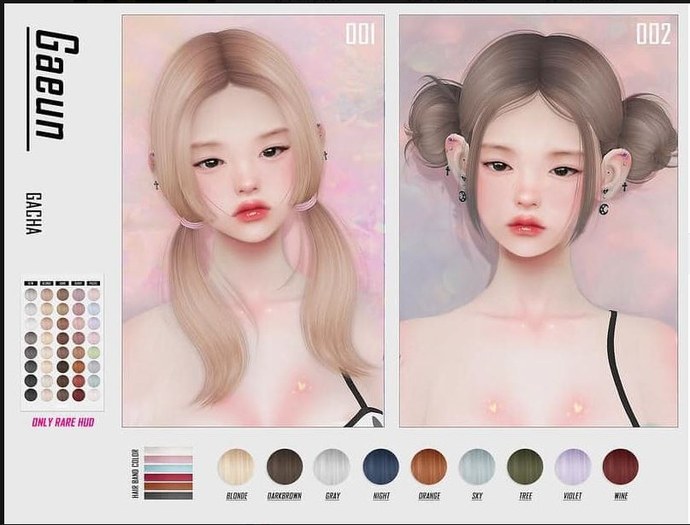Click the ORANGE label text
This screenshot has height=525, width=690.
coord(429,496)
